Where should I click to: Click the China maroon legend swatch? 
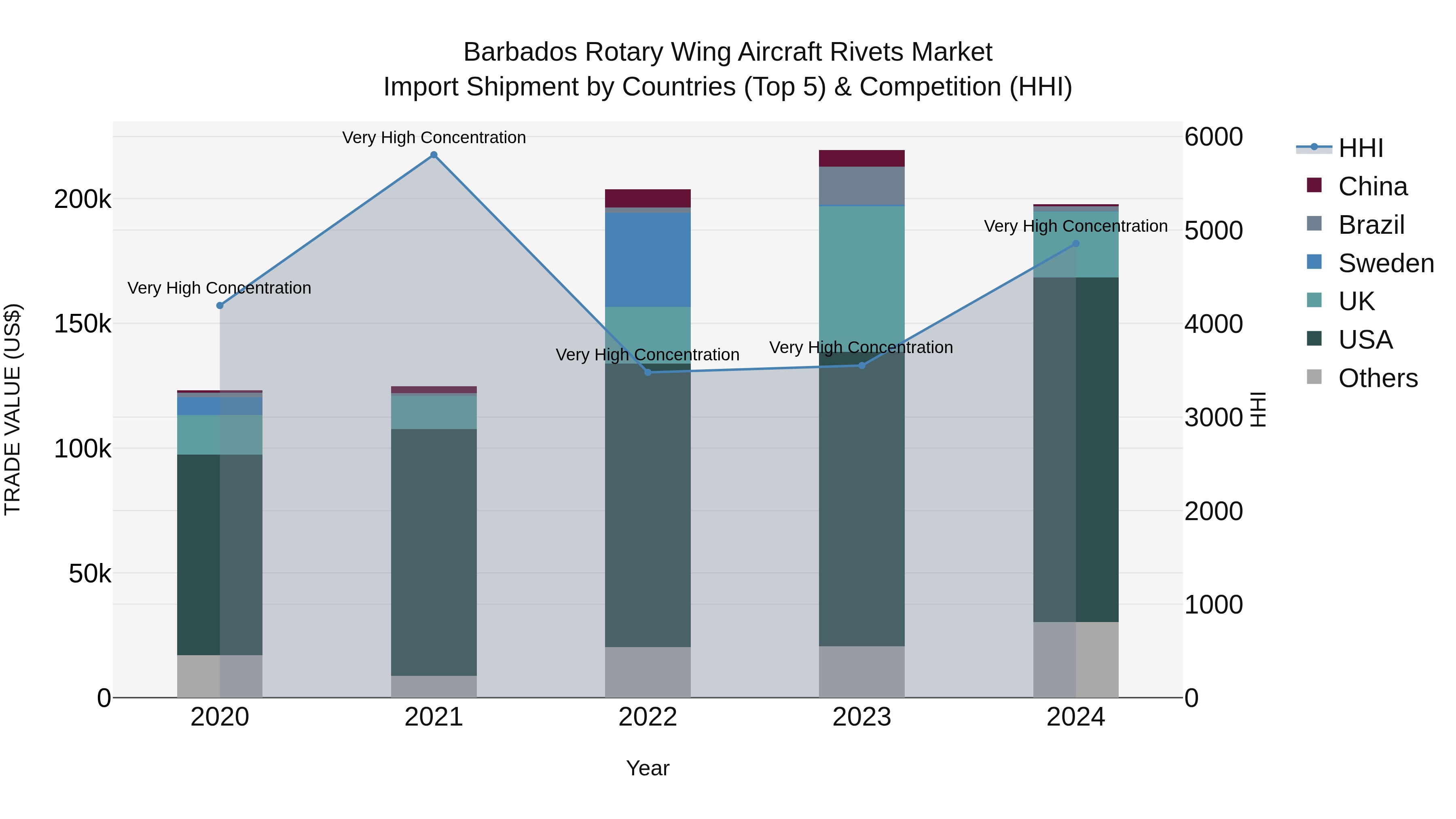pyautogui.click(x=1314, y=185)
